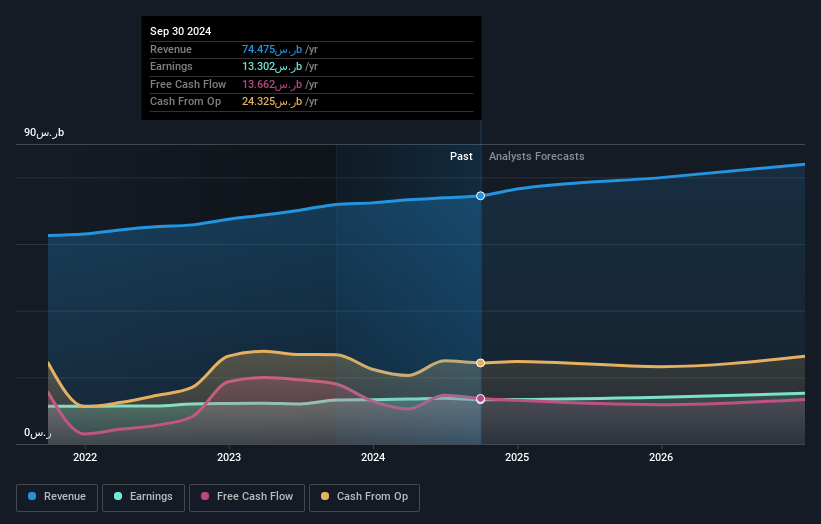The image size is (821, 524).
Task: Click the Earnings row label in tooltip
Action: point(171,66)
